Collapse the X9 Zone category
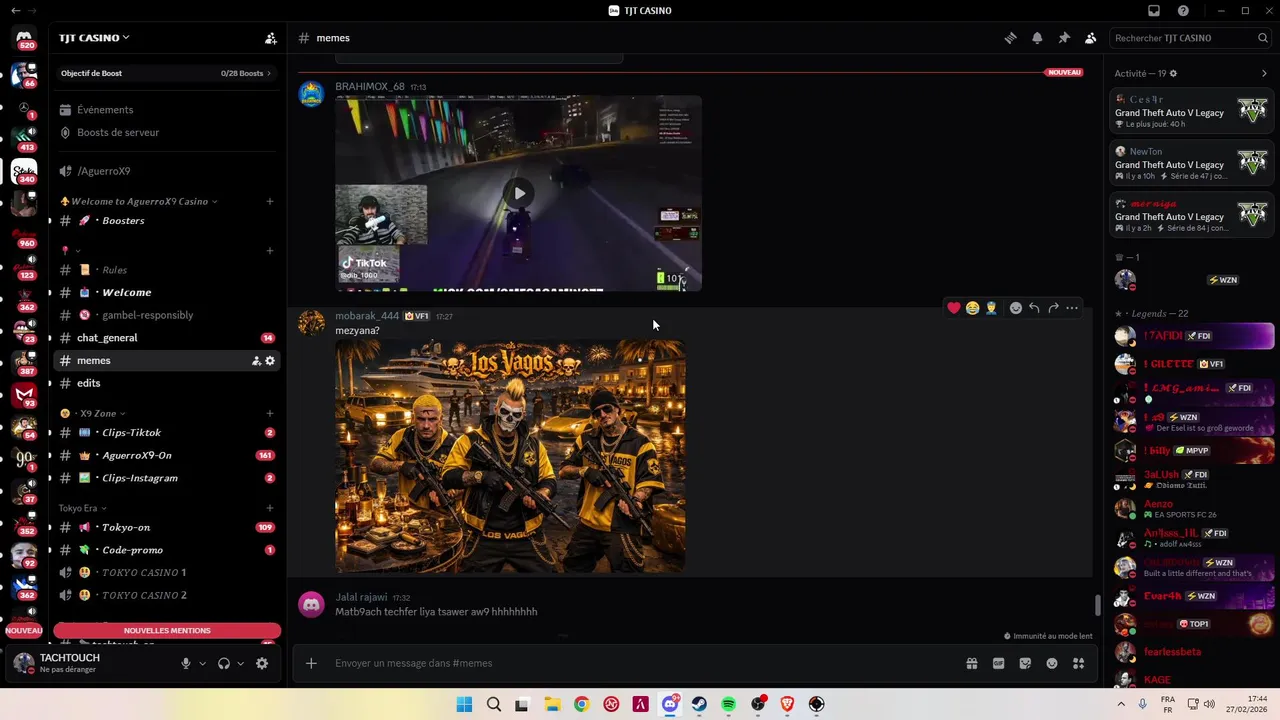The height and width of the screenshot is (720, 1280). point(94,413)
